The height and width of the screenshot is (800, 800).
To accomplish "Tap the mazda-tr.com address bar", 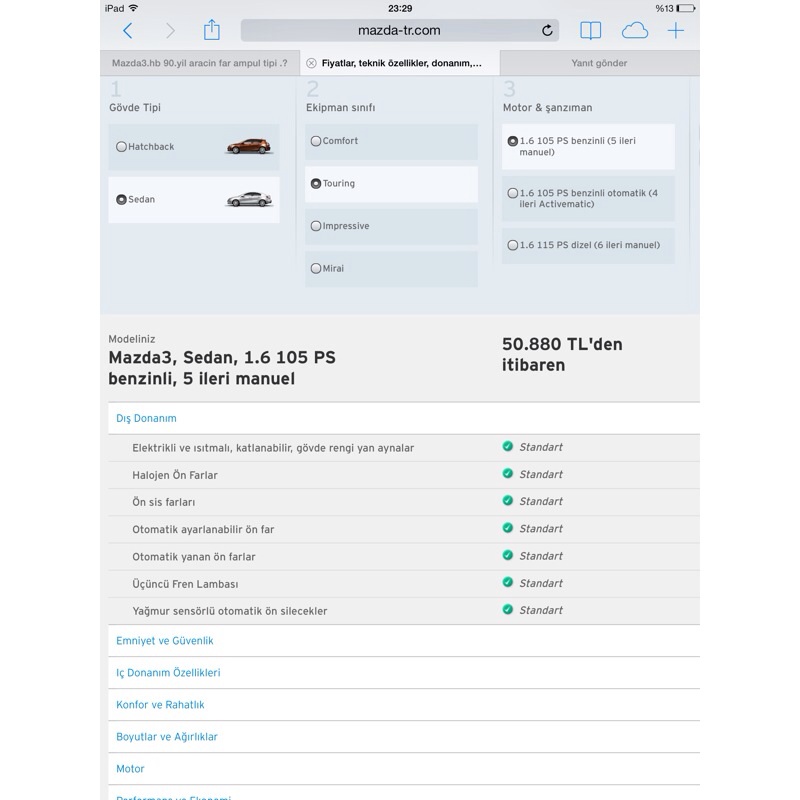I will [x=399, y=31].
